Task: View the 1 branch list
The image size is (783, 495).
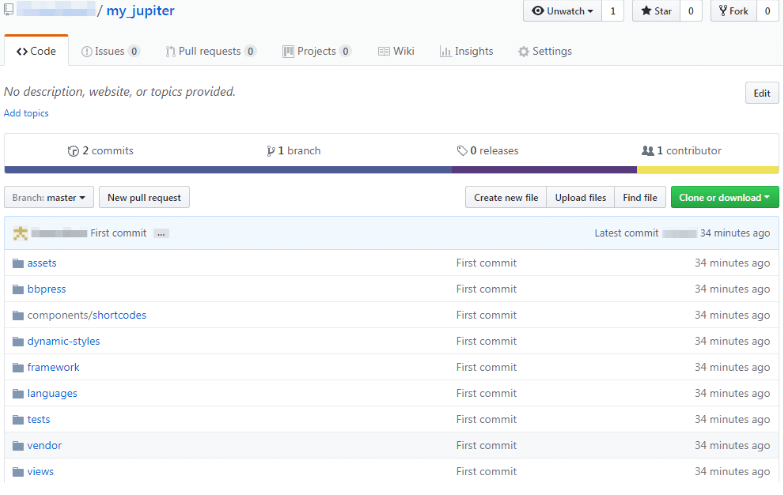Action: pyautogui.click(x=294, y=150)
